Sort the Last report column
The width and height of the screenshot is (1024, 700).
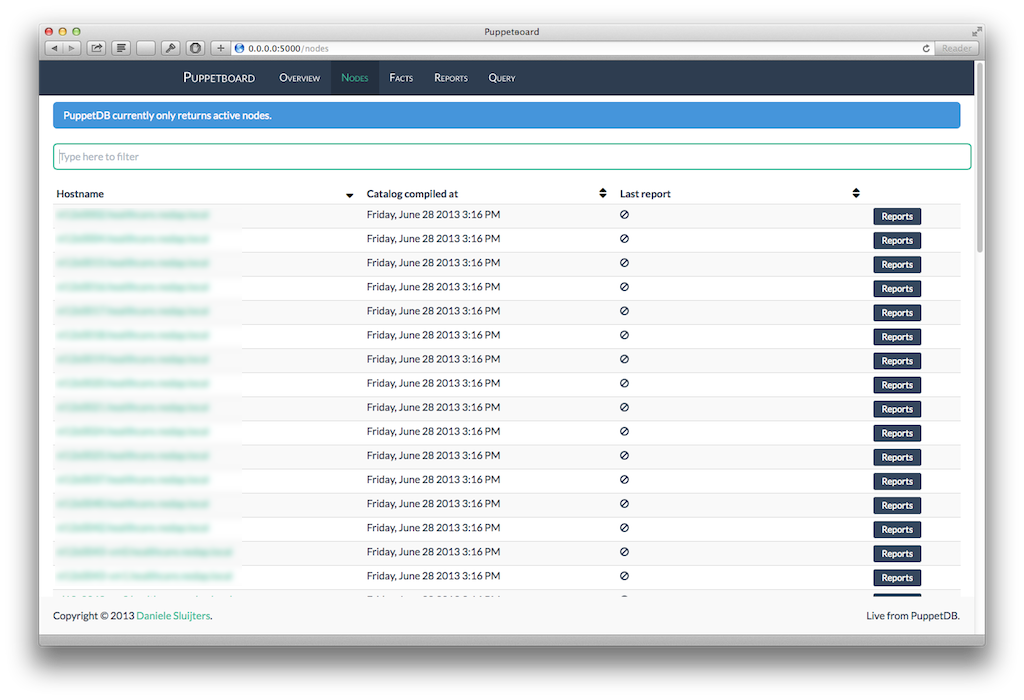coord(856,193)
